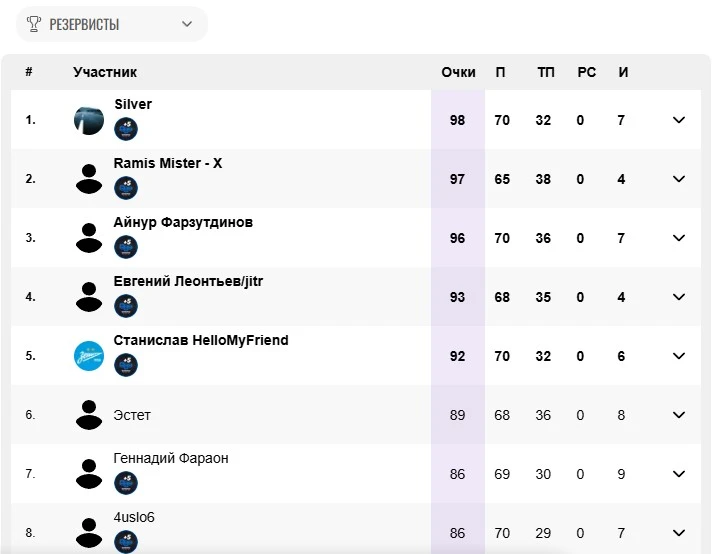Screen dimensions: 720x554
Task: Open participant name Евгений Леонтьев/jitr
Action: (x=188, y=281)
